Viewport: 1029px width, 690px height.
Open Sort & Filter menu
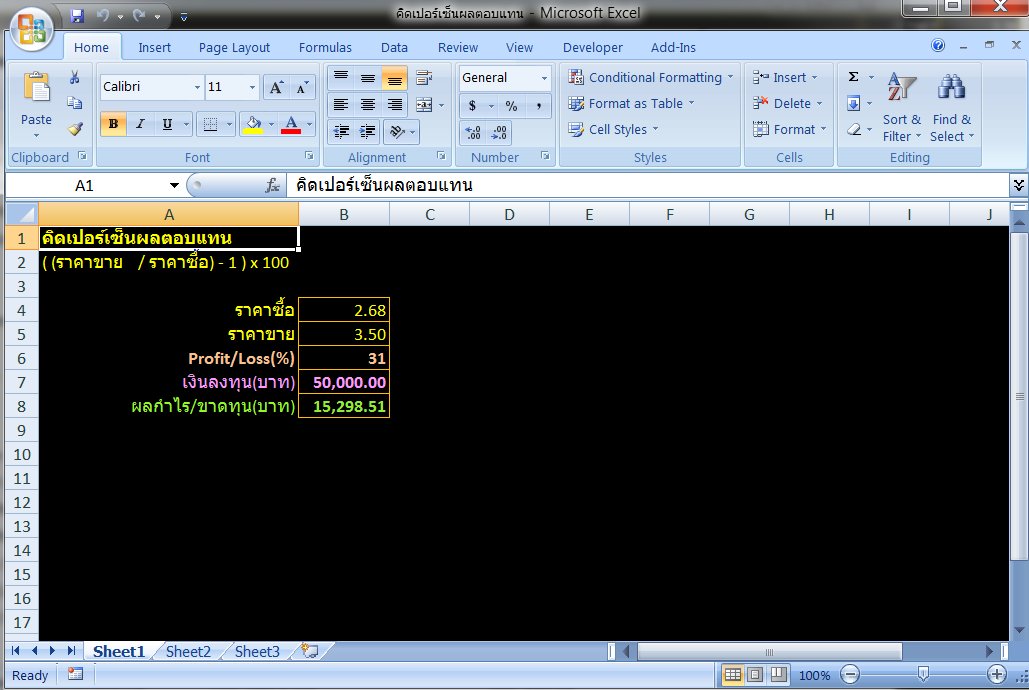pos(902,106)
